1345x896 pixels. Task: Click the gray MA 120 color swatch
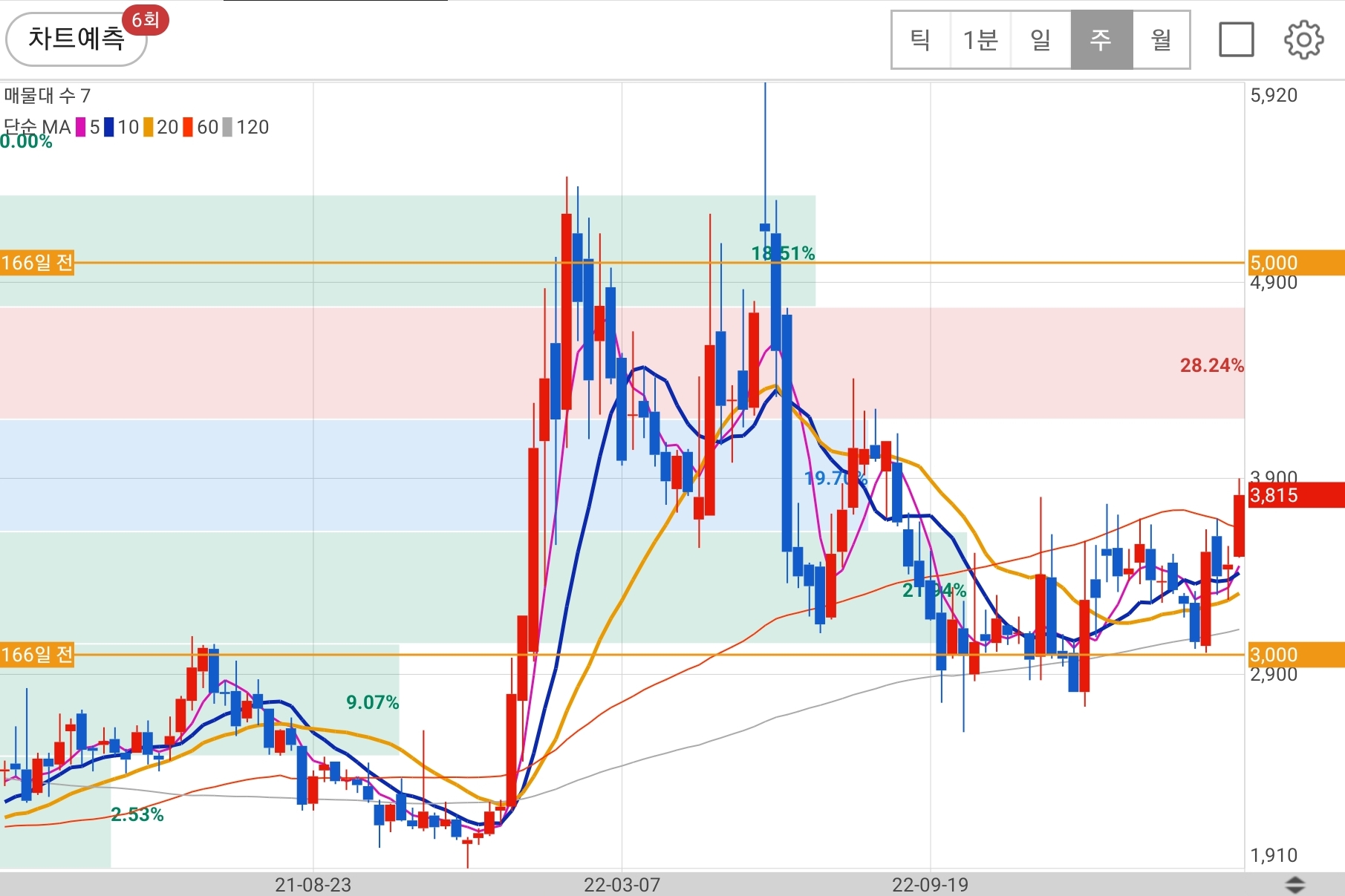click(228, 127)
